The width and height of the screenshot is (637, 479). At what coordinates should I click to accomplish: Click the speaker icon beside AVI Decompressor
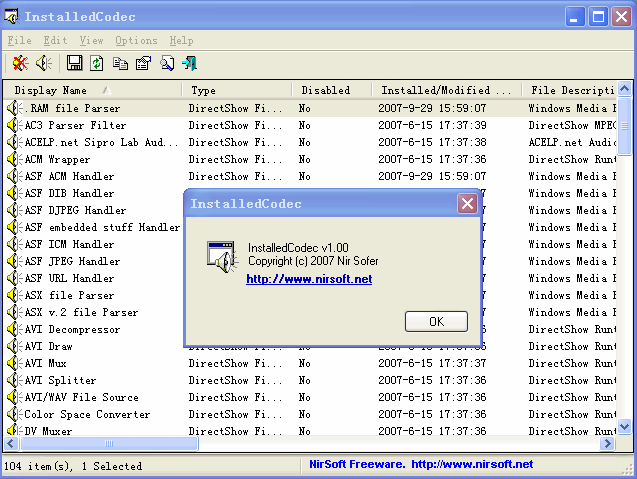coord(15,329)
